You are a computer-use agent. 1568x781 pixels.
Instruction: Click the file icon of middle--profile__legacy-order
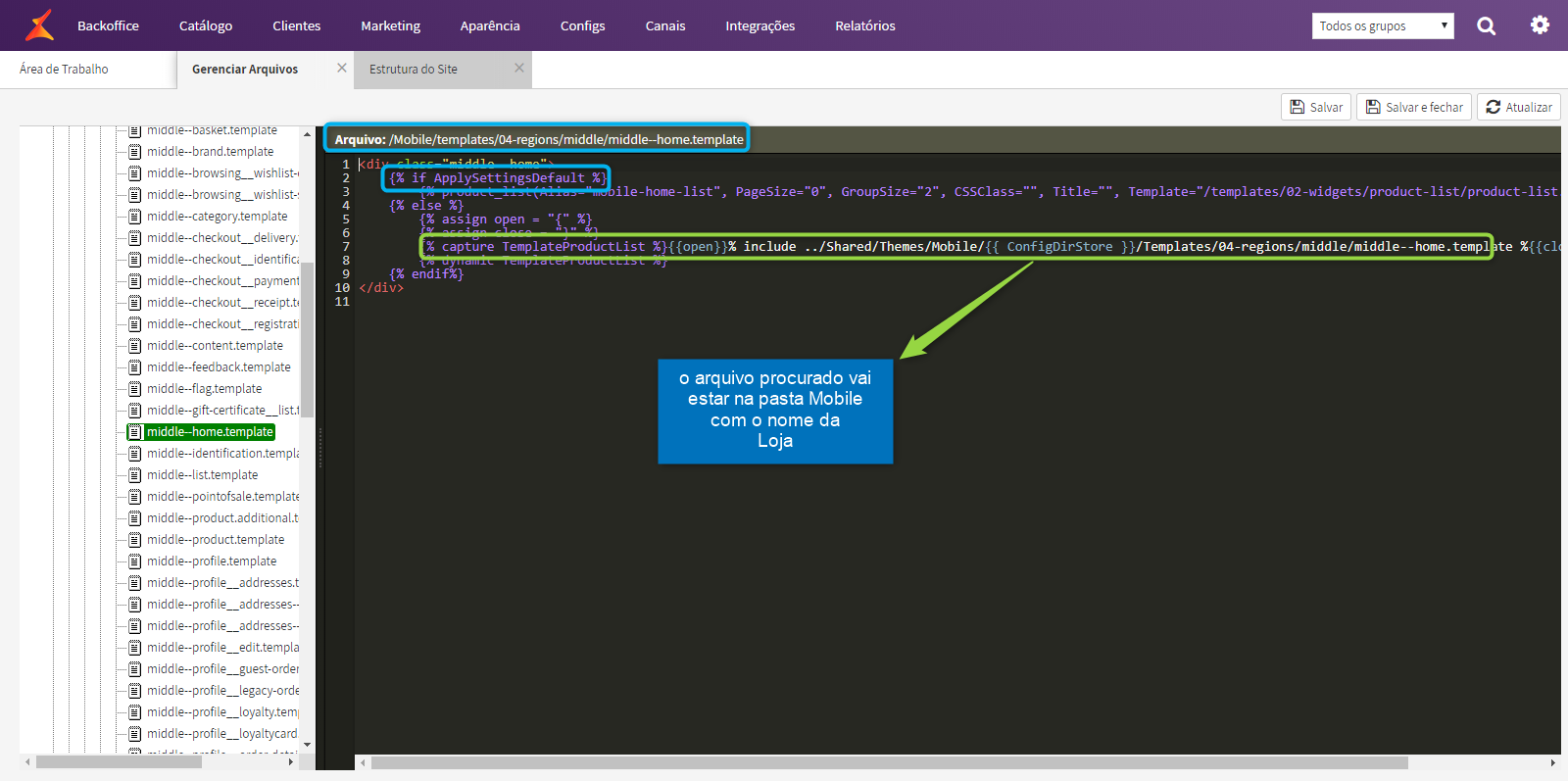click(135, 691)
